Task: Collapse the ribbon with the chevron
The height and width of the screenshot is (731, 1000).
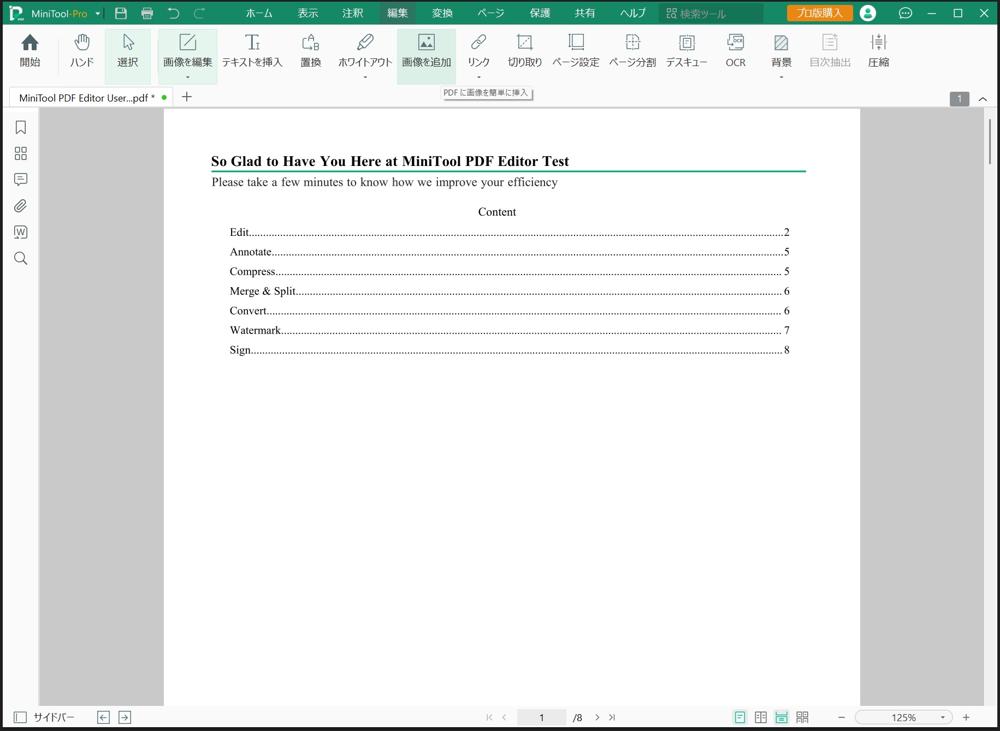Action: coord(983,99)
